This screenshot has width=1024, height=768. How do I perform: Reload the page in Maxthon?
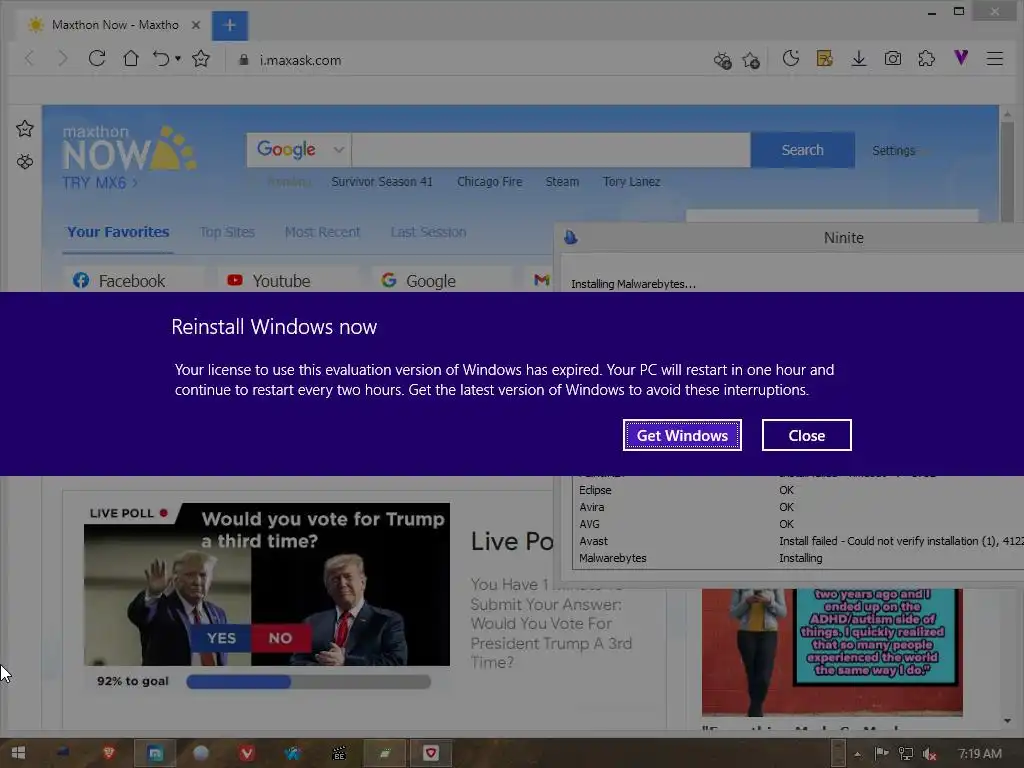coord(97,59)
